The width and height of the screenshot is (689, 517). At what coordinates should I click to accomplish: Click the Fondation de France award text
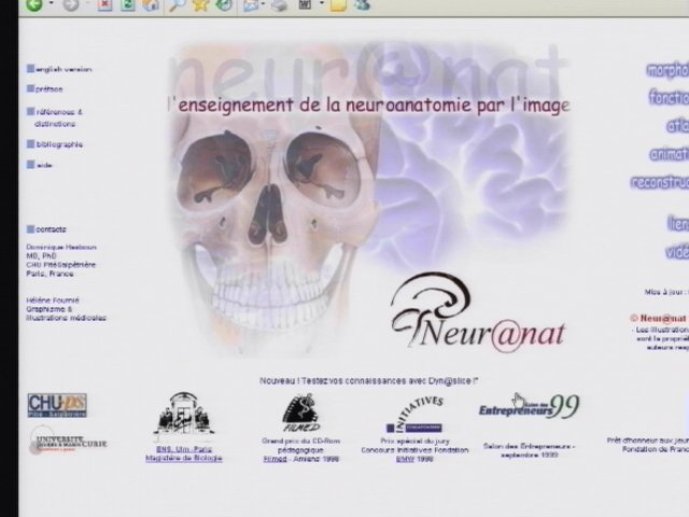tap(648, 445)
